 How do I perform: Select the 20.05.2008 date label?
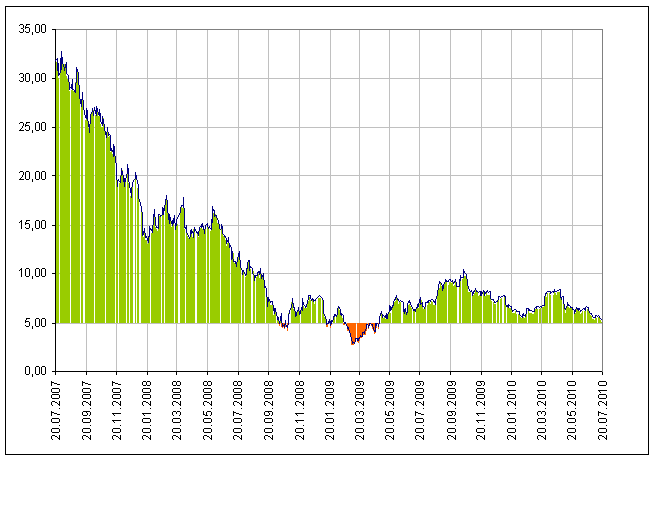point(208,410)
